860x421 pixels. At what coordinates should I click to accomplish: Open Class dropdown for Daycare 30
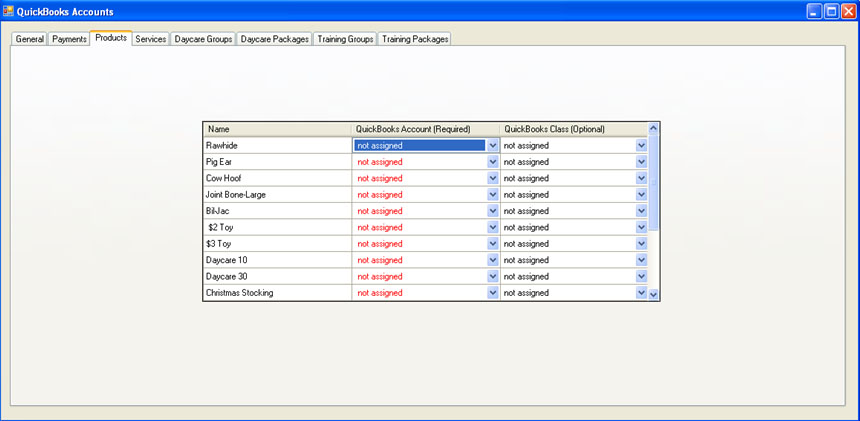tap(642, 276)
